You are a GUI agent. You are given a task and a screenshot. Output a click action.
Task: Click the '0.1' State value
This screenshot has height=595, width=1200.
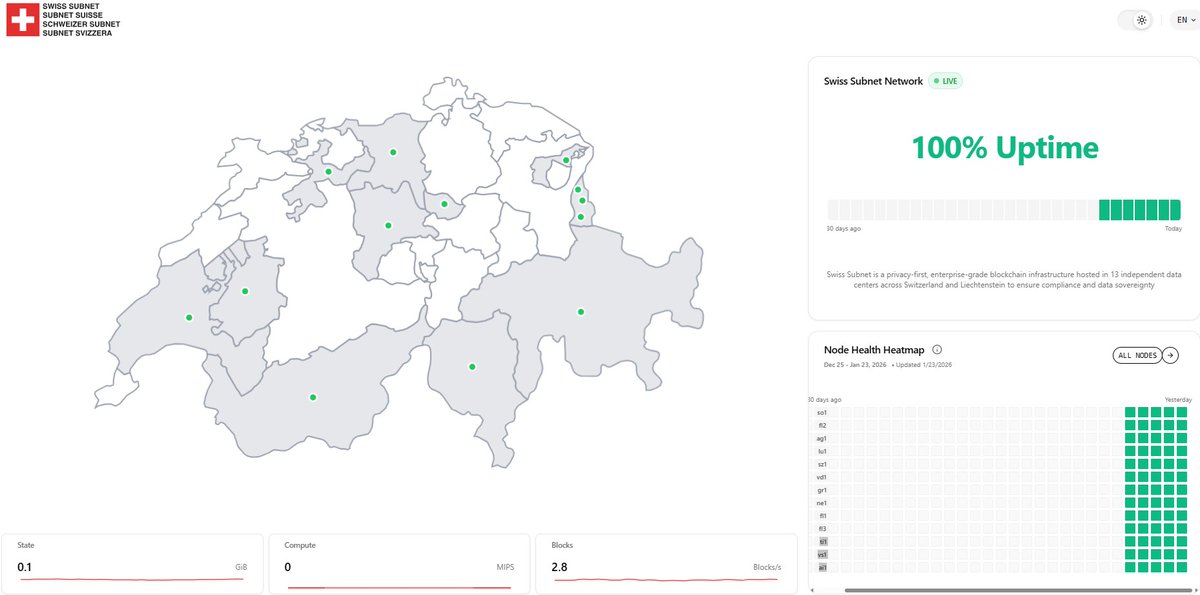[25, 567]
